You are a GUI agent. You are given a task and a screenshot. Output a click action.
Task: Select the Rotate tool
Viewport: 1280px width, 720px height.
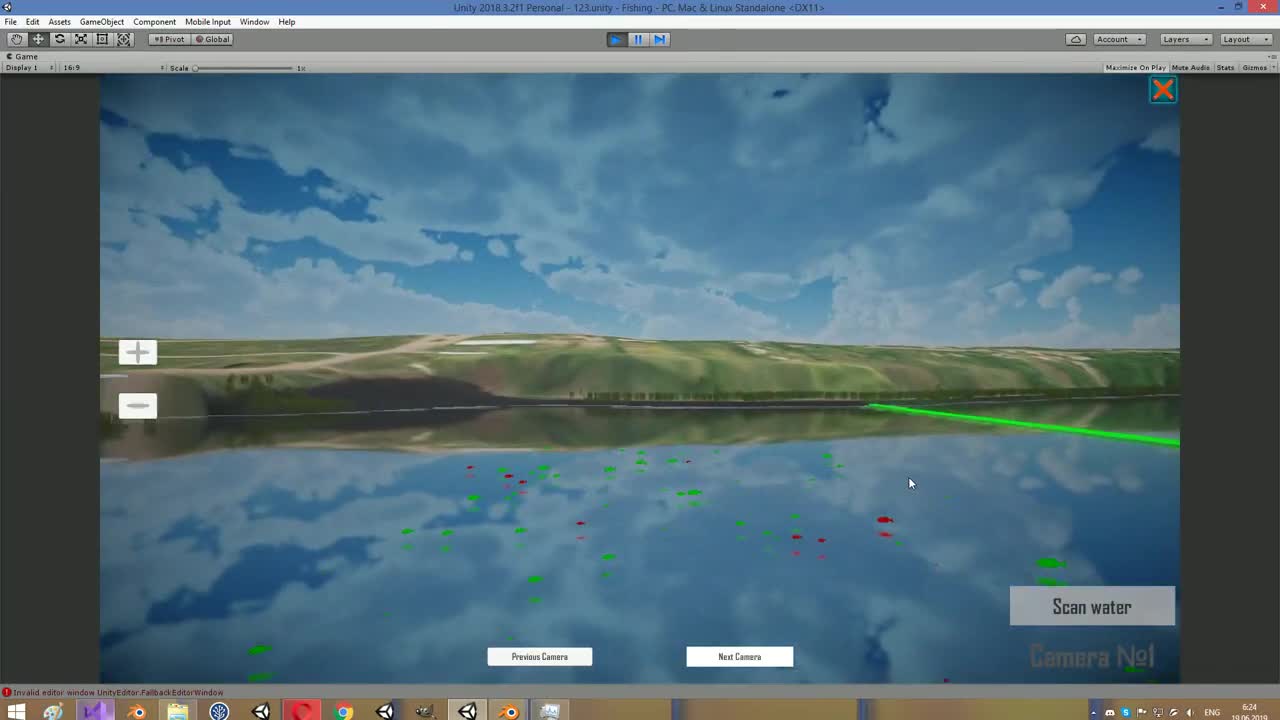tap(59, 39)
